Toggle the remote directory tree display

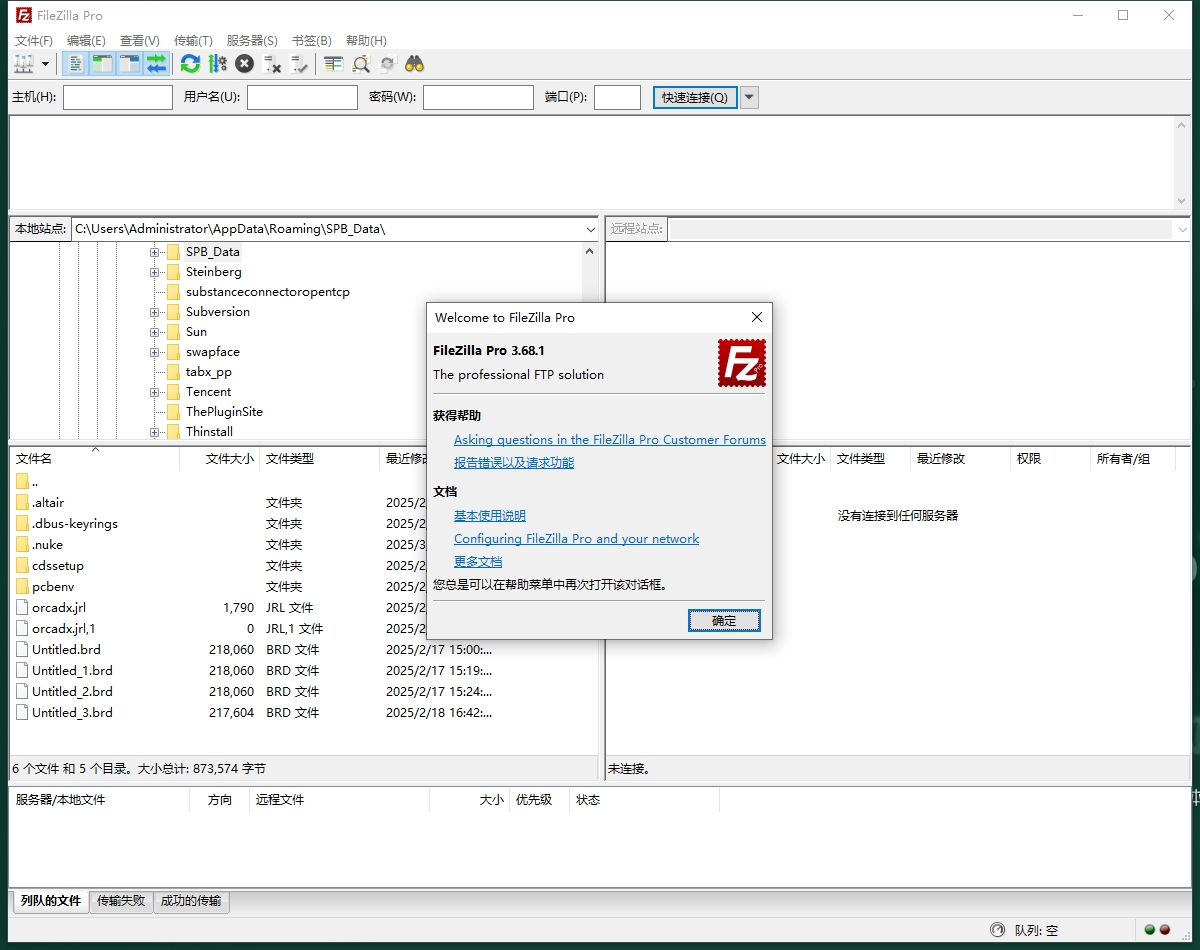129,64
